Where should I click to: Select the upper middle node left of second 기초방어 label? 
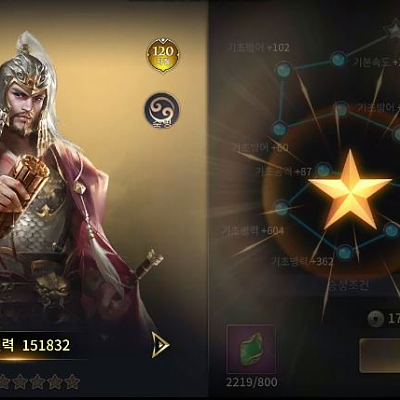pos(341,108)
